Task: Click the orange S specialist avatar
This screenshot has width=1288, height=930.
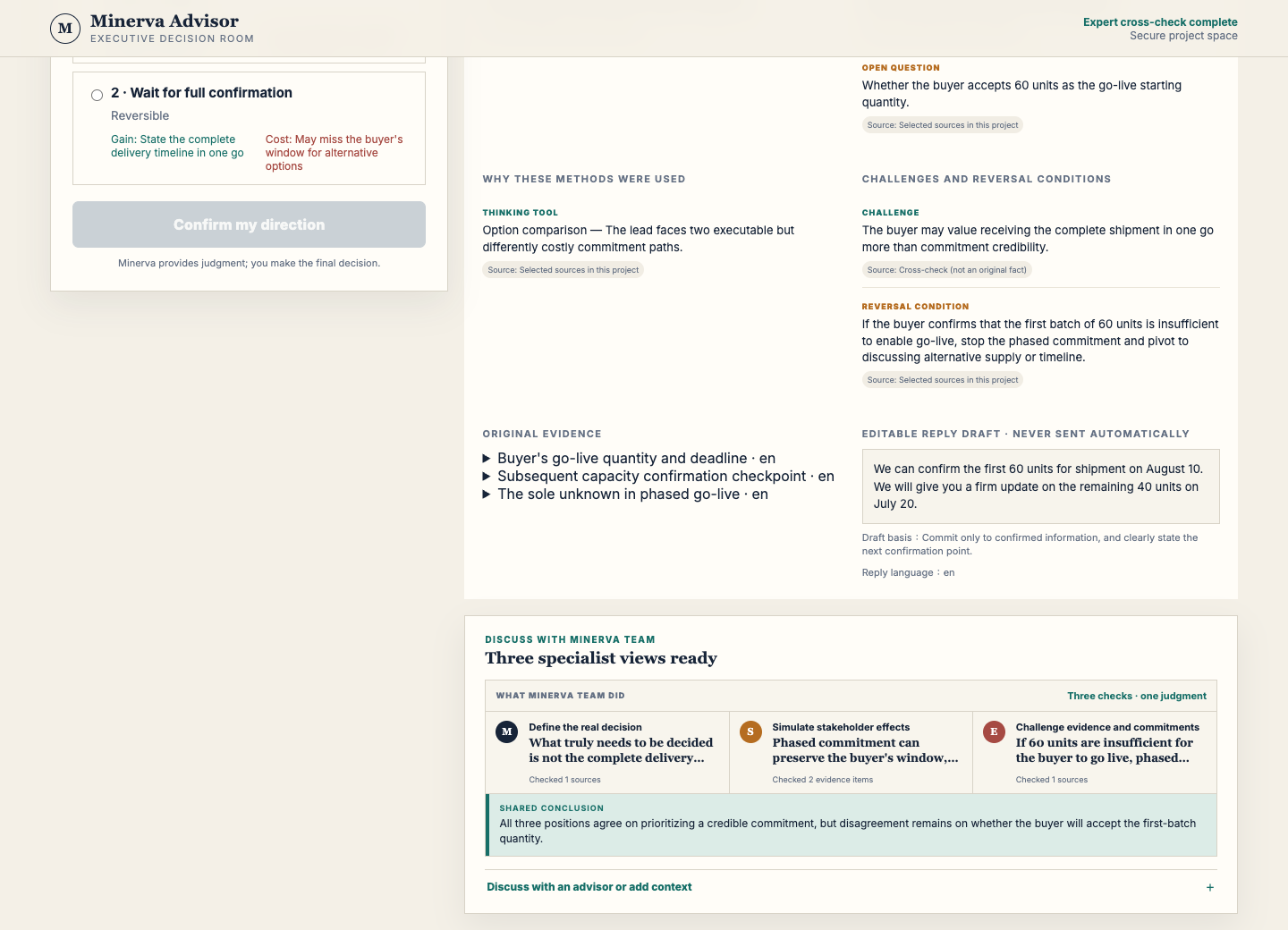Action: pyautogui.click(x=750, y=731)
